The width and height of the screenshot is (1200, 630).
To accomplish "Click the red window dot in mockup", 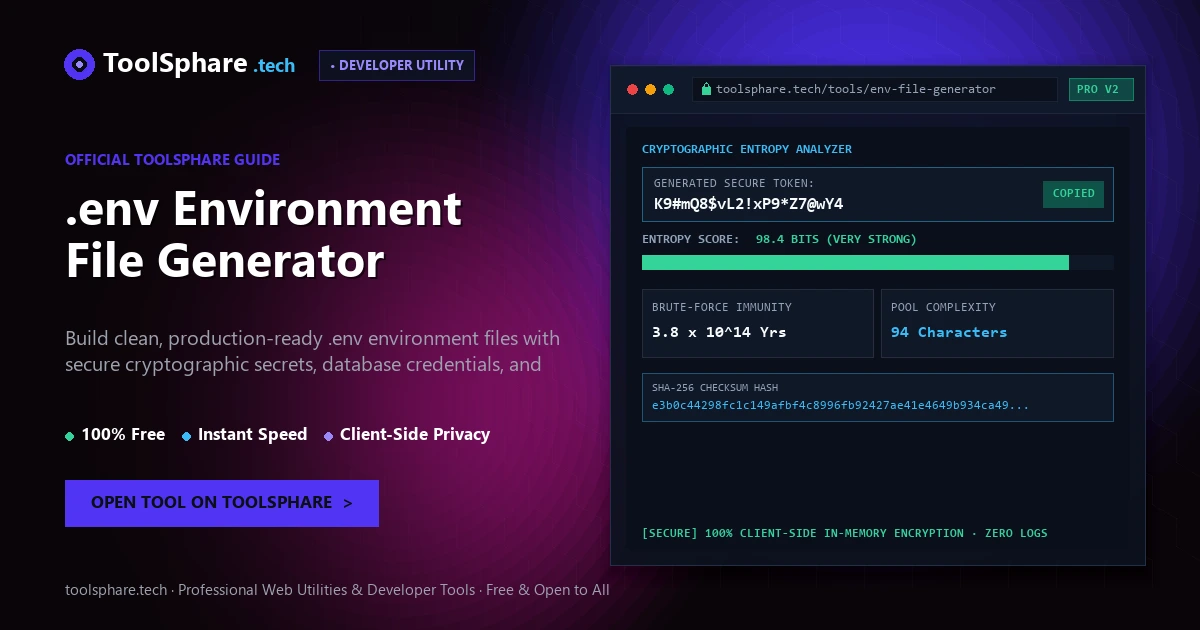I will pos(632,89).
